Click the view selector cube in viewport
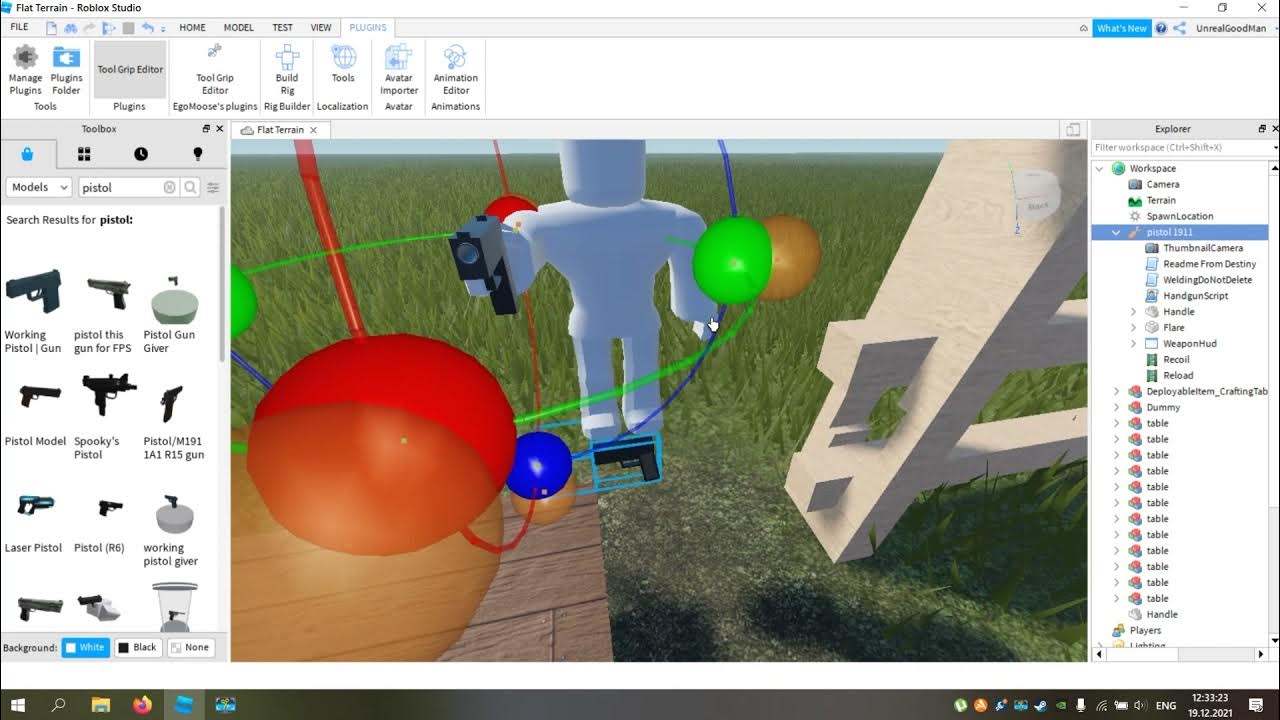Screen dimensions: 1280x720 pos(1037,198)
